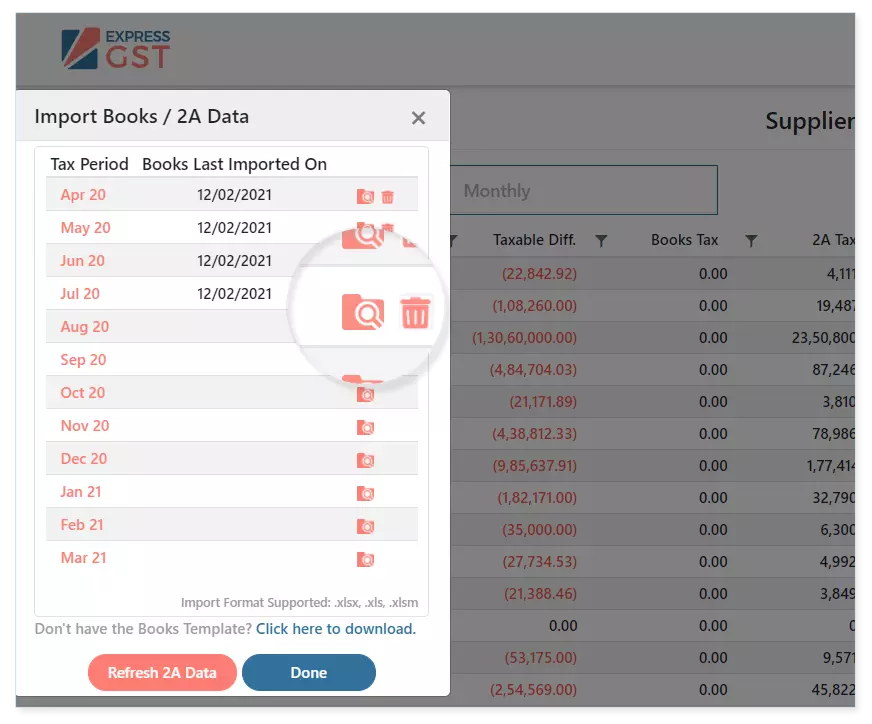Viewport: 872px width, 724px height.
Task: Import books for Mar 21
Action: coord(365,557)
